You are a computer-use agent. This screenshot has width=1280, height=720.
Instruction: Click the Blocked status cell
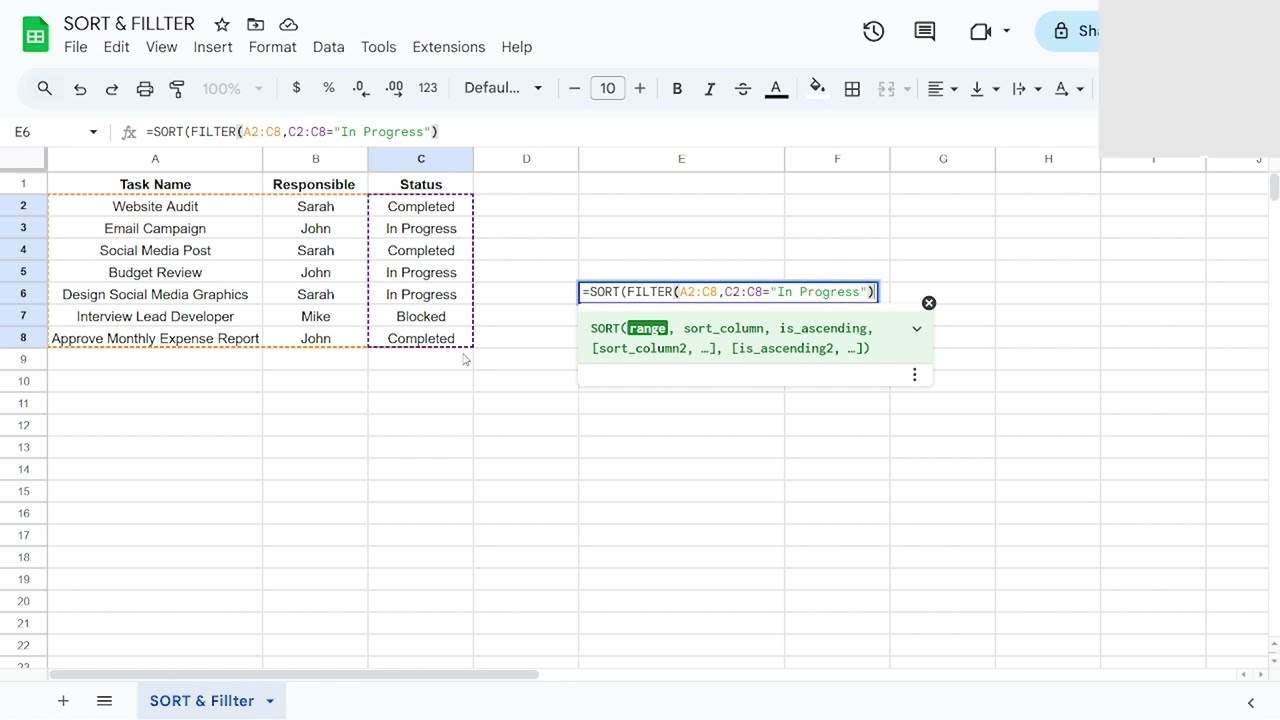(421, 316)
